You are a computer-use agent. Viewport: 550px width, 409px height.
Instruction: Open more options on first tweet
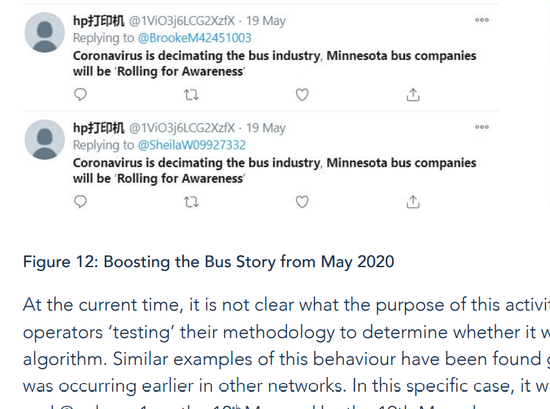click(x=482, y=20)
